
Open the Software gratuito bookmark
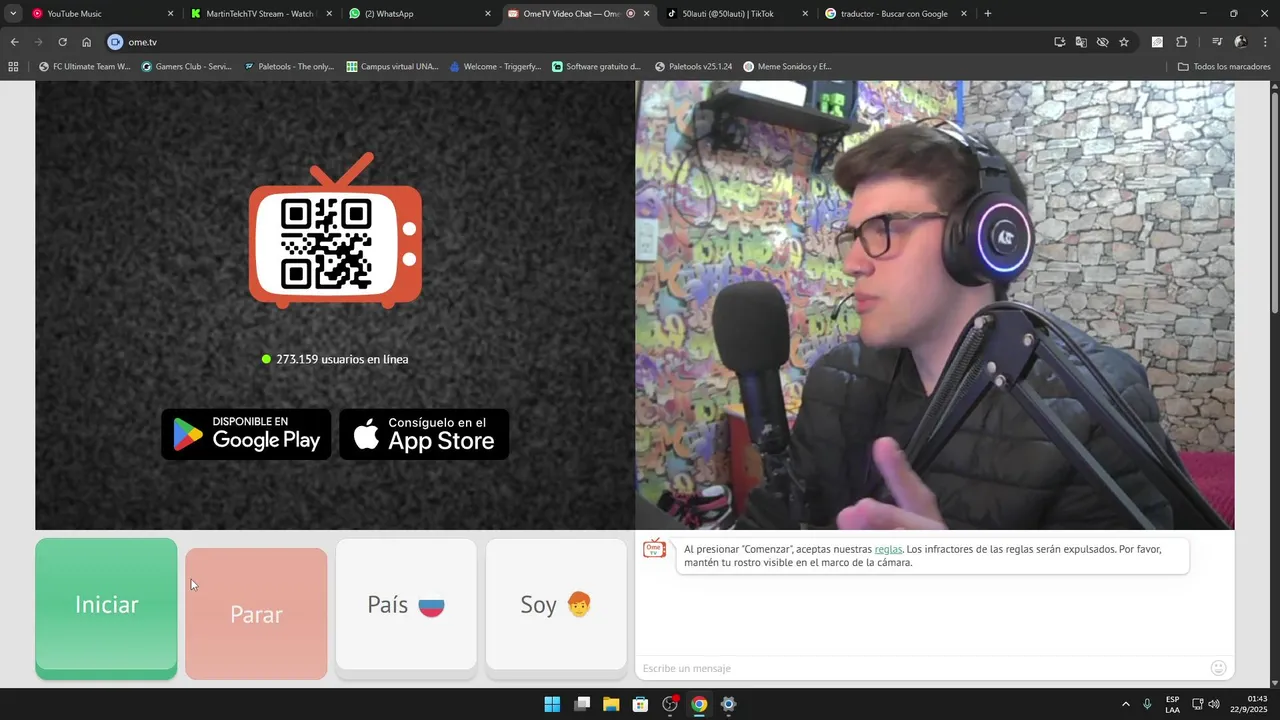597,67
